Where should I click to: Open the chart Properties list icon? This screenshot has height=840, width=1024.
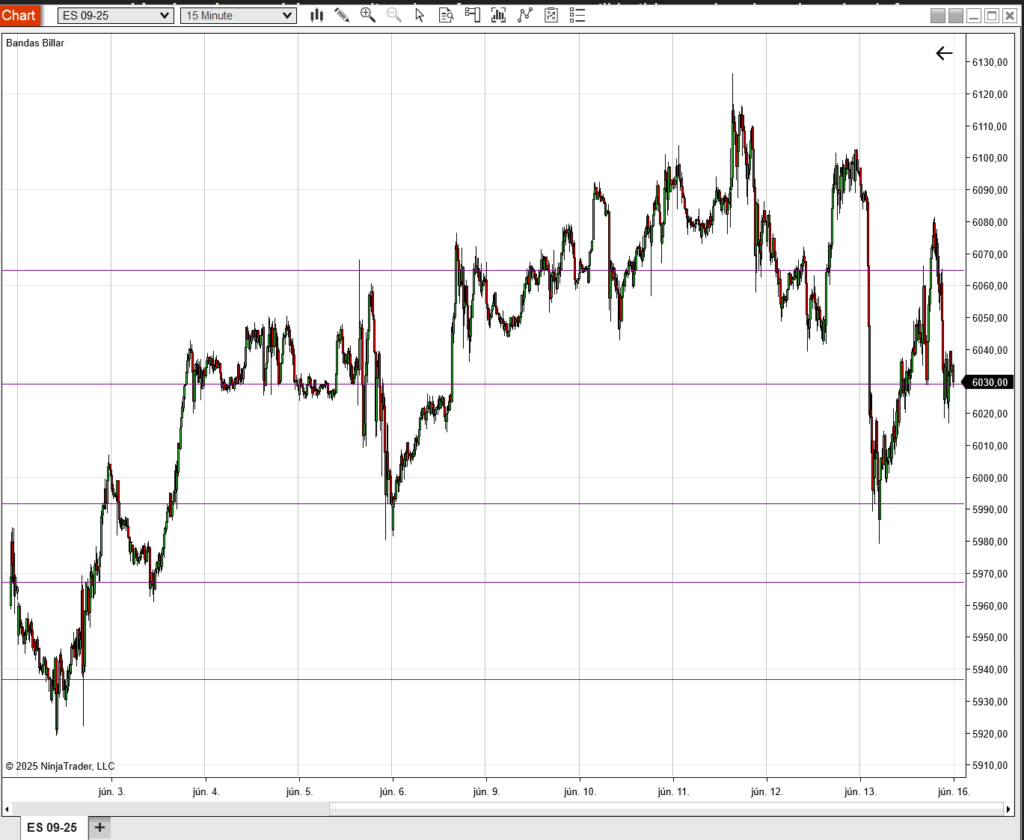[576, 15]
